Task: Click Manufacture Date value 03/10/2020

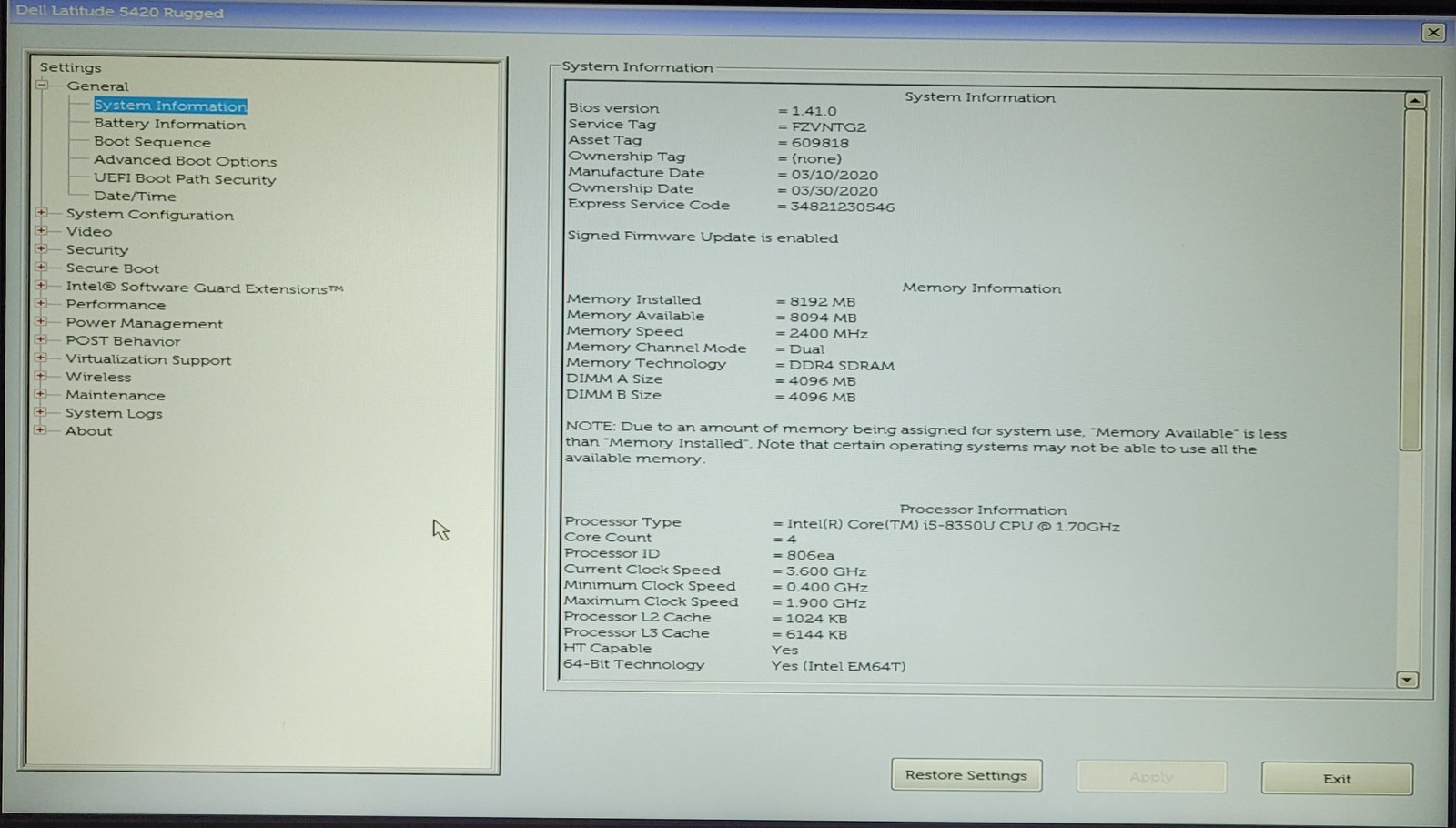Action: click(x=834, y=175)
